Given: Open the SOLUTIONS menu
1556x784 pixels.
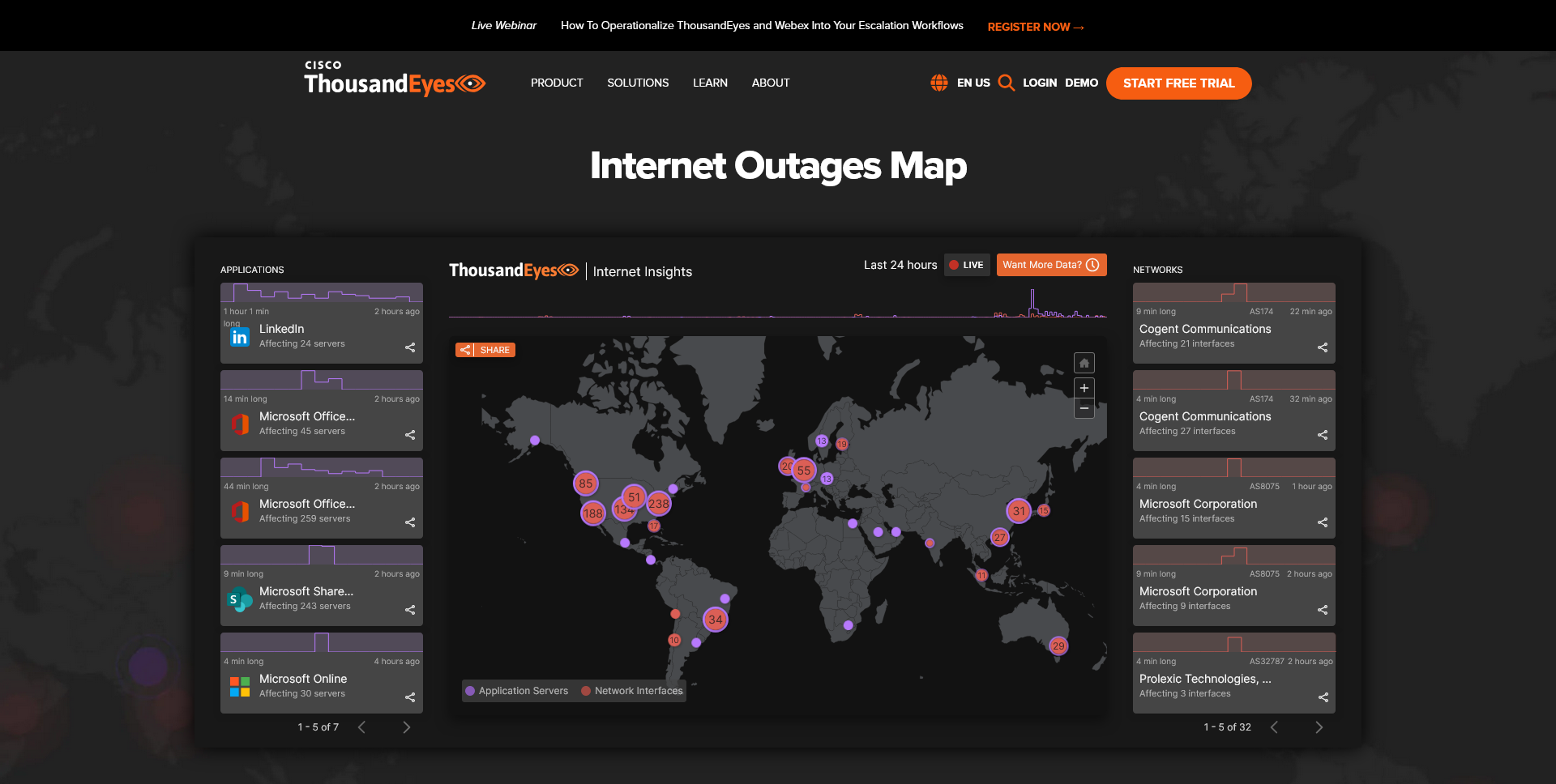Looking at the screenshot, I should coord(638,83).
